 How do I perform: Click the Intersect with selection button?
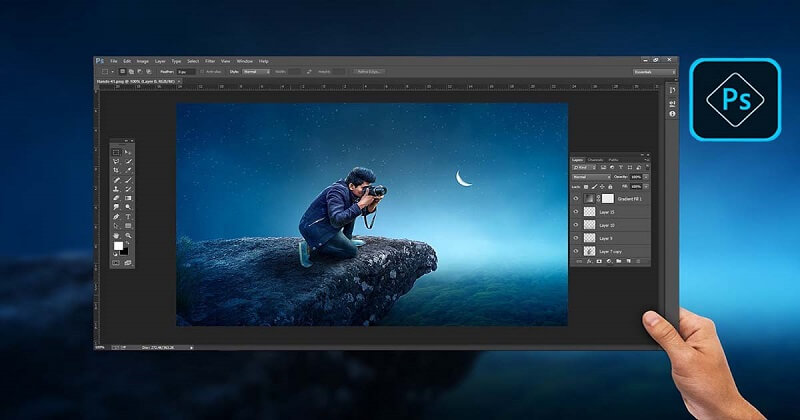click(148, 72)
